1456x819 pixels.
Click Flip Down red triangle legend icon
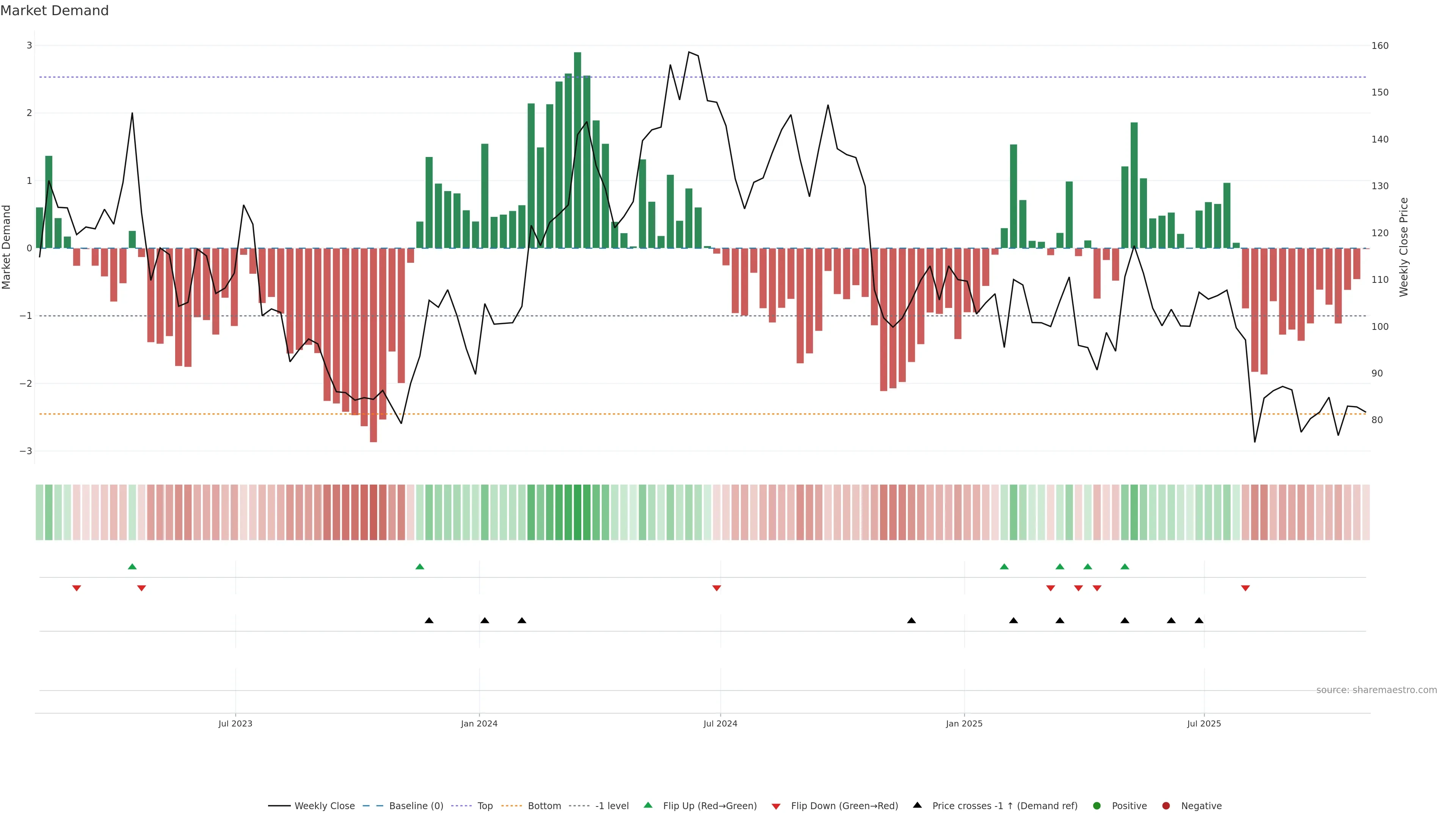point(776,806)
